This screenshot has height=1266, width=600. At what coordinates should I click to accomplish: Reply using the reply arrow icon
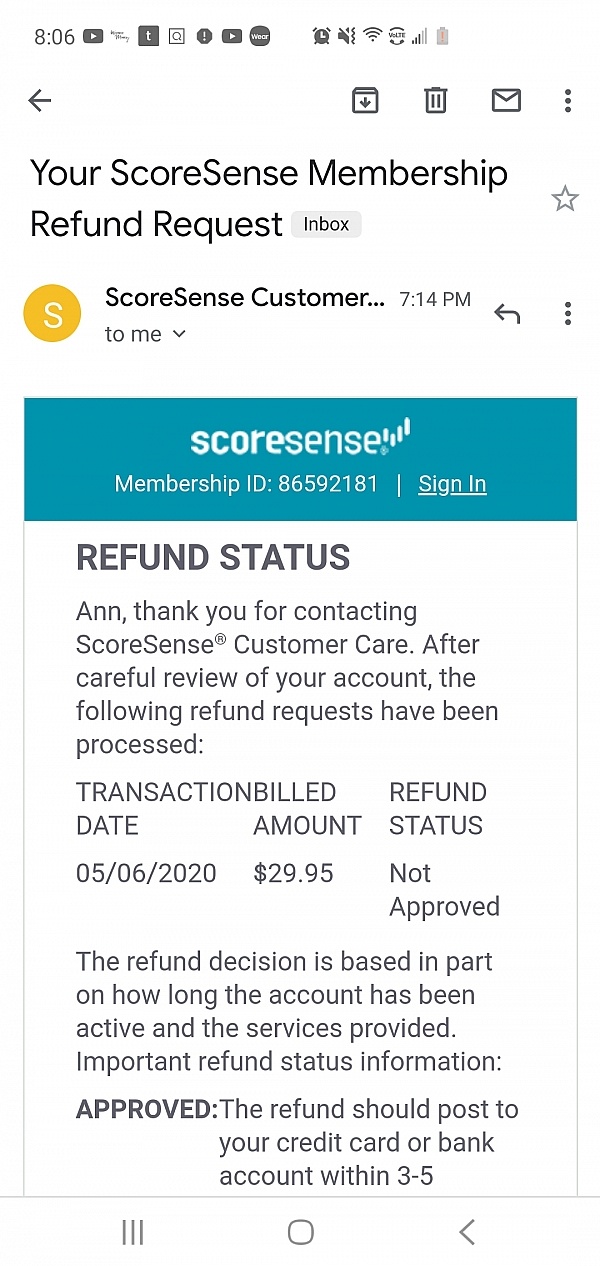pos(507,314)
